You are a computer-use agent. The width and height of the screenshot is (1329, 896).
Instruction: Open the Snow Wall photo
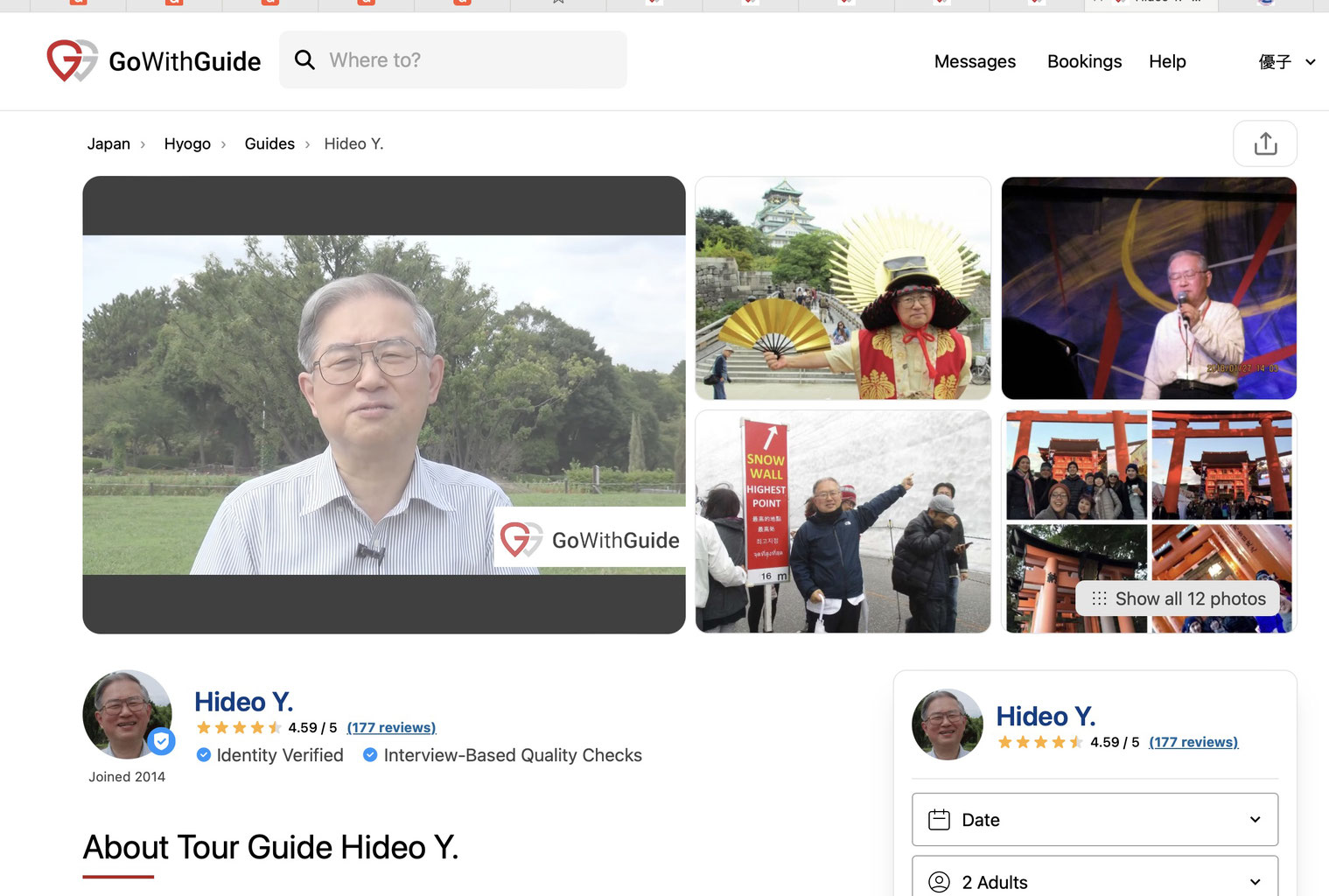[843, 521]
